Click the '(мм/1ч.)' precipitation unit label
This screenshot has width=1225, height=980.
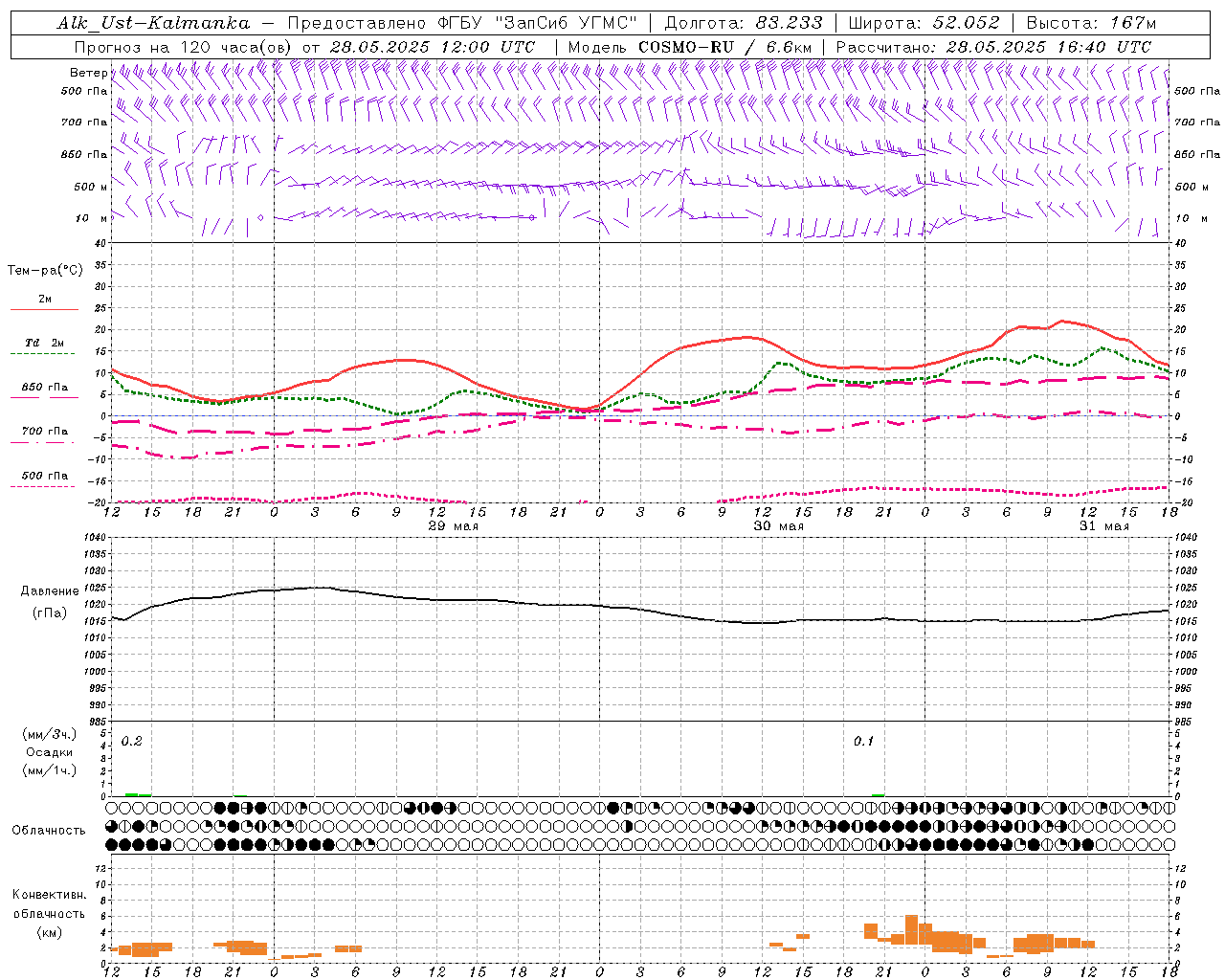[49, 770]
